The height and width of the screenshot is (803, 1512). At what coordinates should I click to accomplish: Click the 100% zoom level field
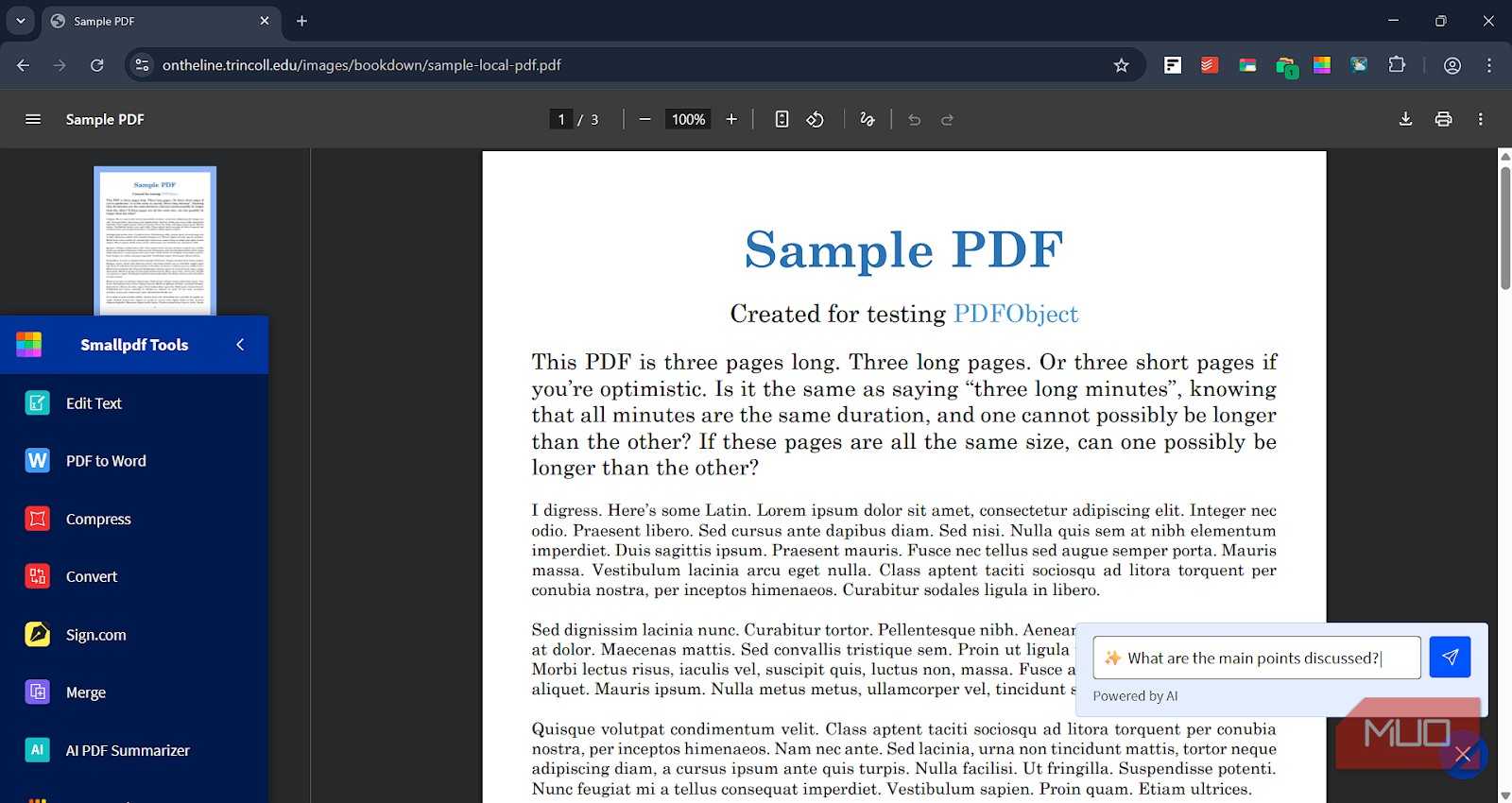click(x=688, y=119)
